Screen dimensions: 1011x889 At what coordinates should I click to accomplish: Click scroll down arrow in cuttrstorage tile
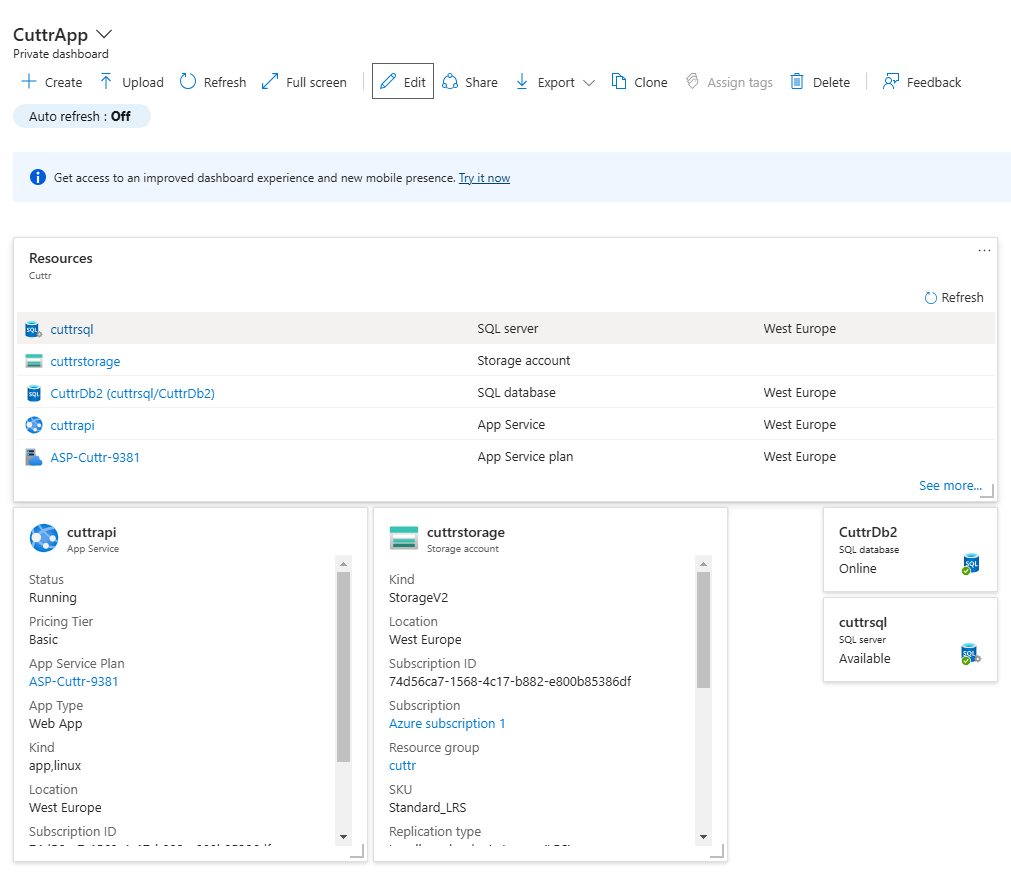point(703,837)
